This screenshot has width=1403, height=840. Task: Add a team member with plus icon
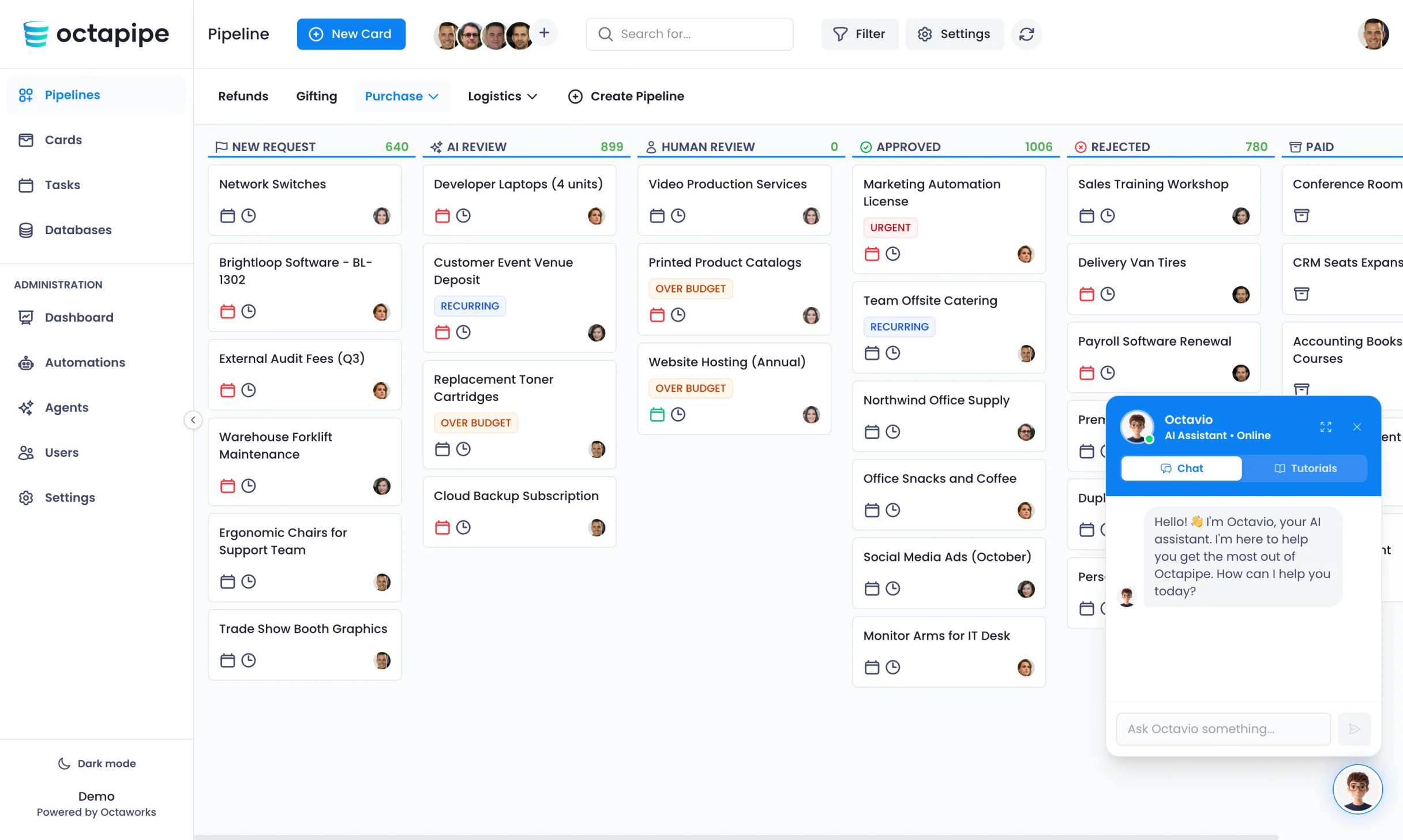click(x=544, y=33)
